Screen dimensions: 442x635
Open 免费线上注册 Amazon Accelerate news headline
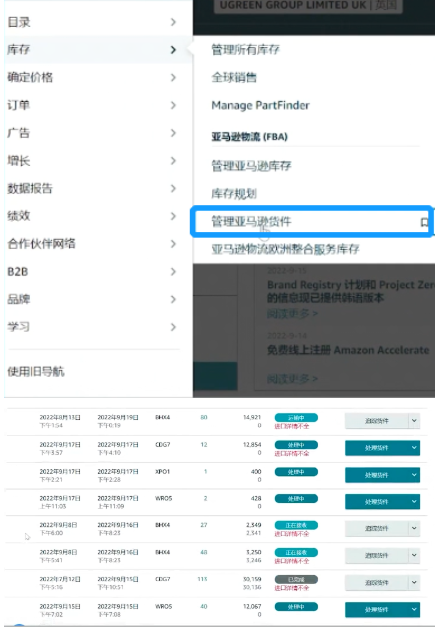(x=348, y=350)
